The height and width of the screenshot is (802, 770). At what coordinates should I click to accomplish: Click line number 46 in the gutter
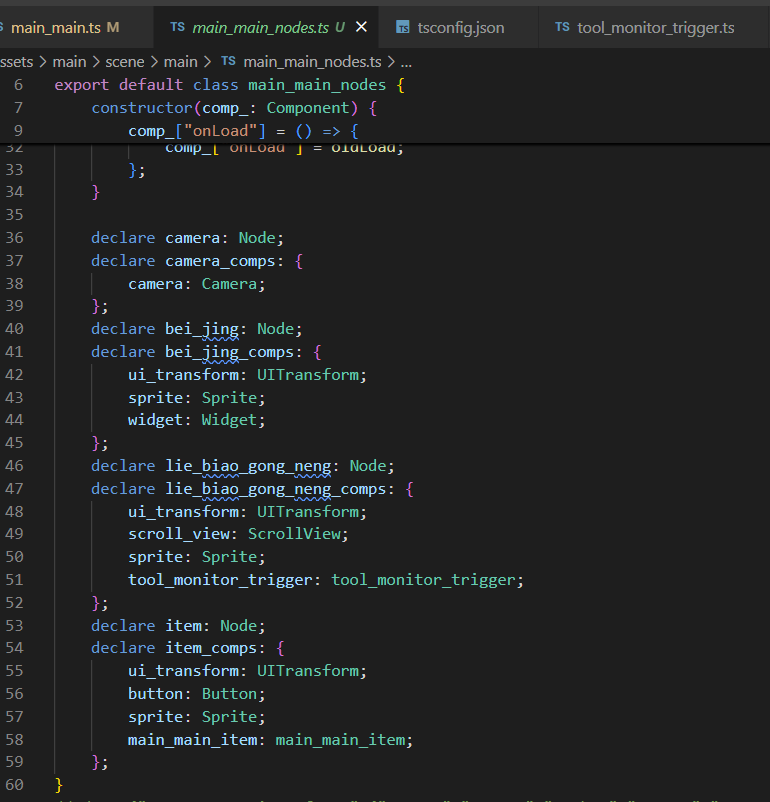(14, 466)
